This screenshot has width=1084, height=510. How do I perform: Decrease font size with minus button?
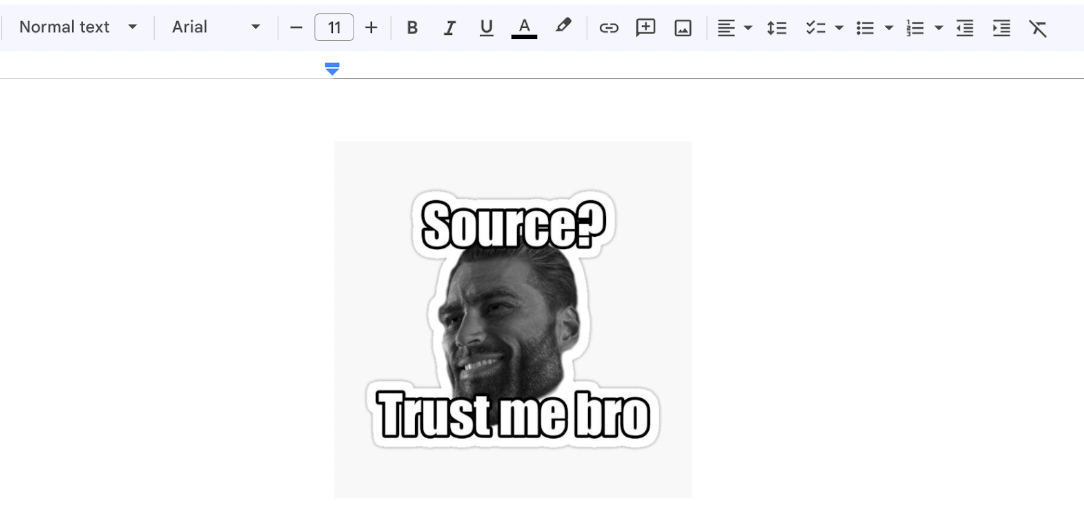(296, 28)
